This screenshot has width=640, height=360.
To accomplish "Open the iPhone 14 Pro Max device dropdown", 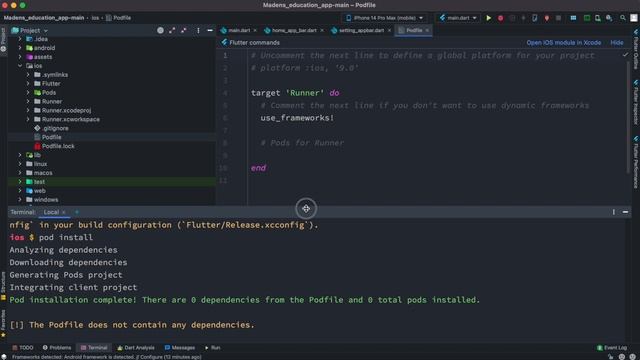I will pyautogui.click(x=384, y=18).
